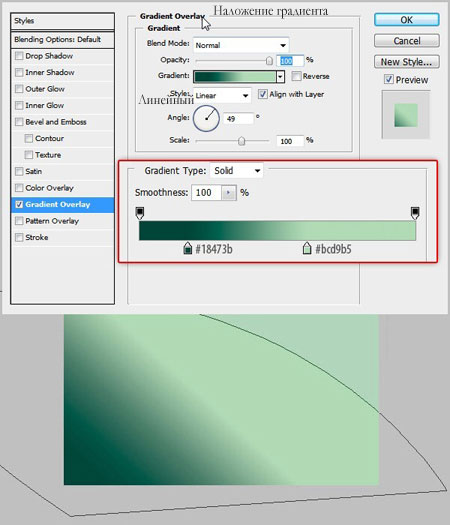
Task: Enable the Pattern Overlay checkbox
Action: (x=19, y=221)
